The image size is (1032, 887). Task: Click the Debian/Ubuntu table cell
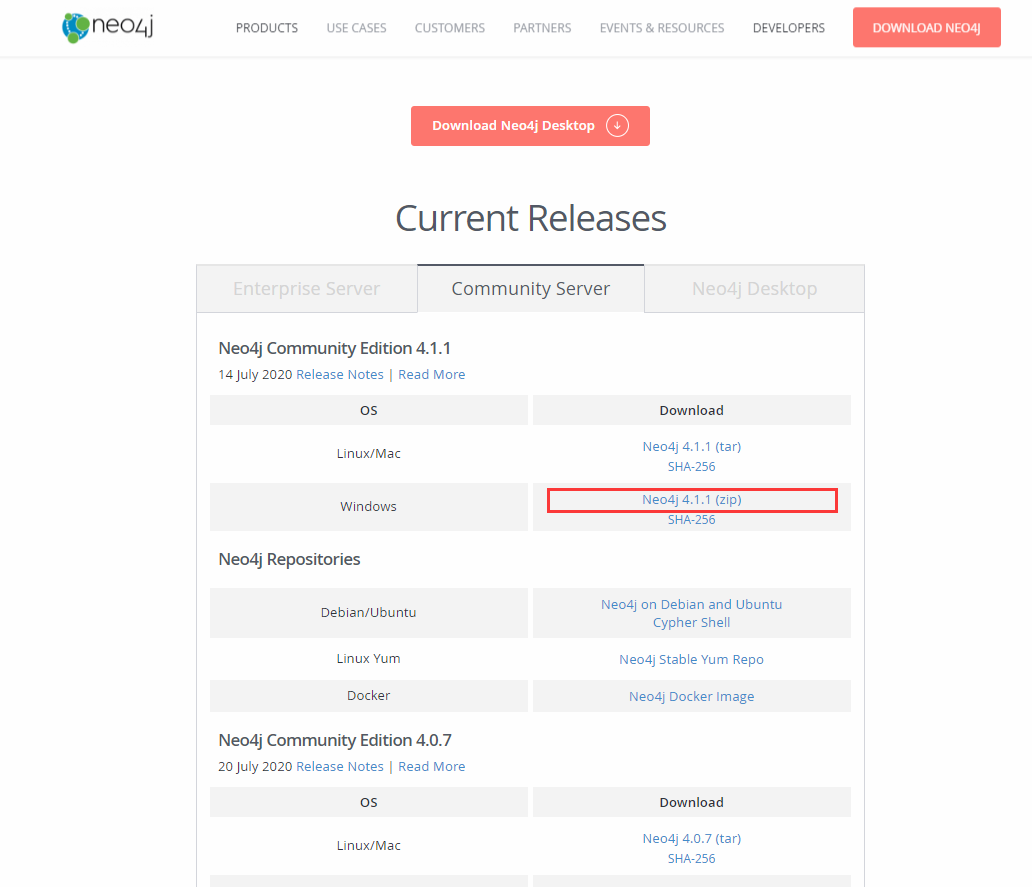pyautogui.click(x=369, y=613)
